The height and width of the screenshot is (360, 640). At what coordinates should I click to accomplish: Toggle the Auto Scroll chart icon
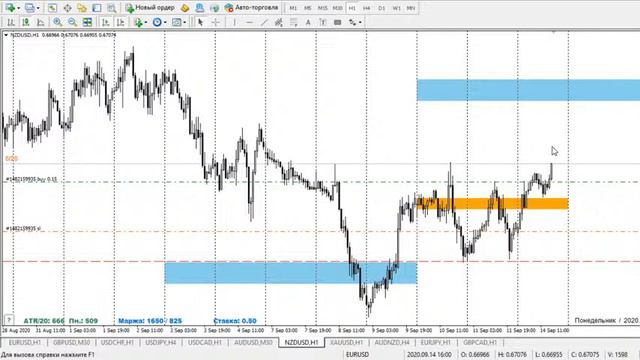[106, 22]
